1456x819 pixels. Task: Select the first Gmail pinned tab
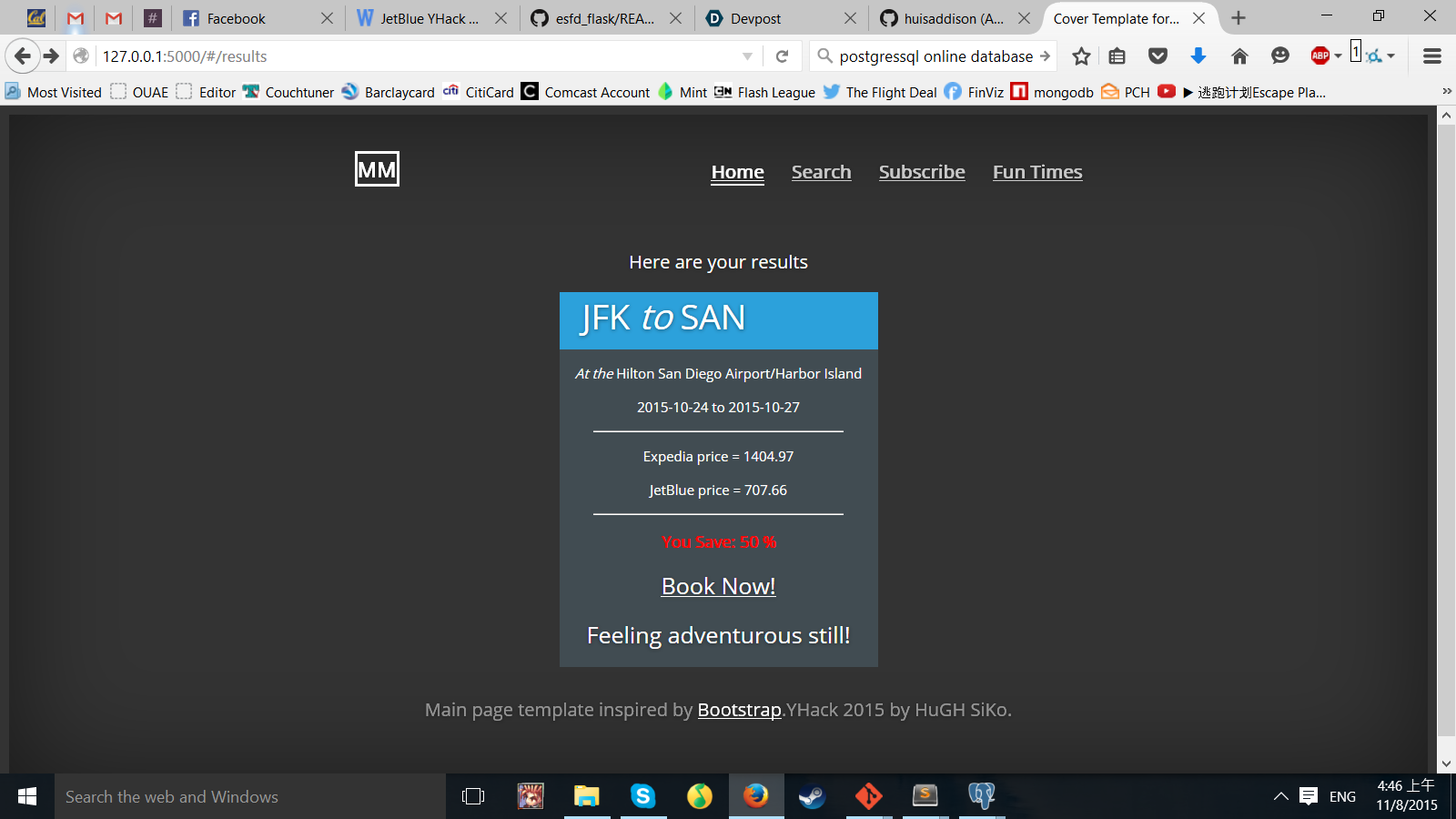pos(76,18)
